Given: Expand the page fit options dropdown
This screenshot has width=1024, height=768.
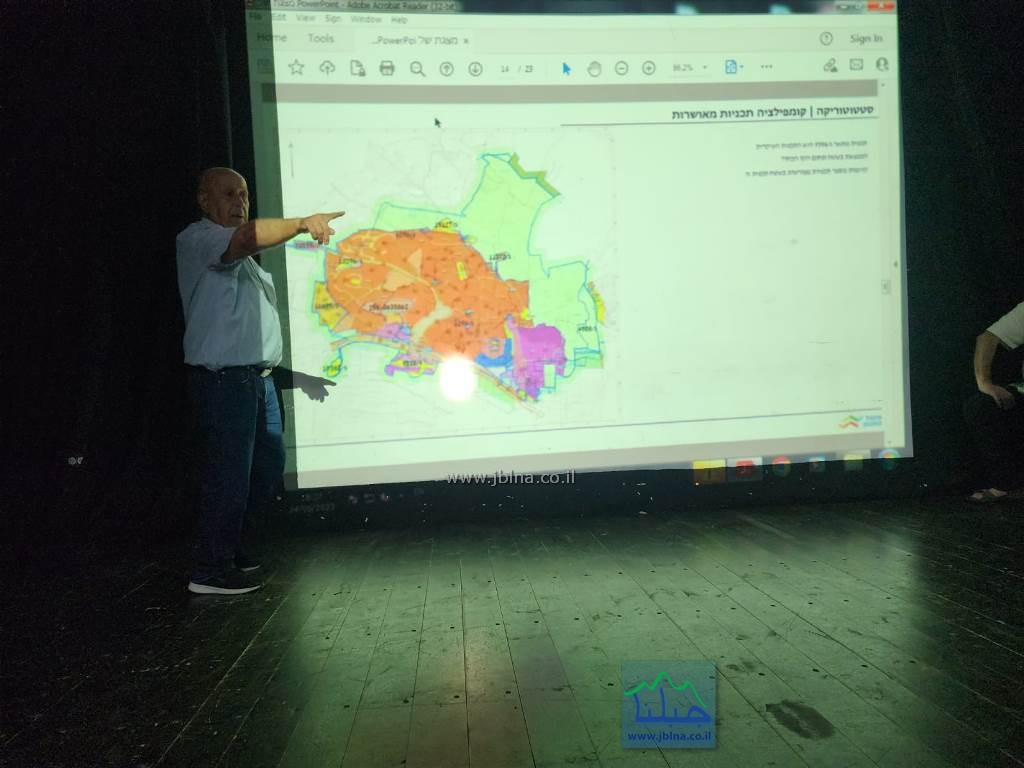Looking at the screenshot, I should pyautogui.click(x=742, y=67).
